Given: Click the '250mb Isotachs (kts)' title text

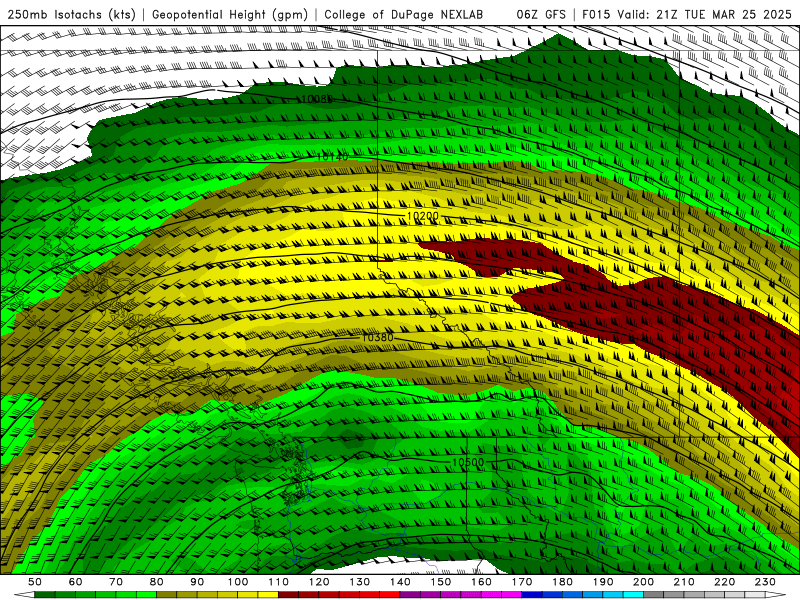Looking at the screenshot, I should tap(71, 14).
